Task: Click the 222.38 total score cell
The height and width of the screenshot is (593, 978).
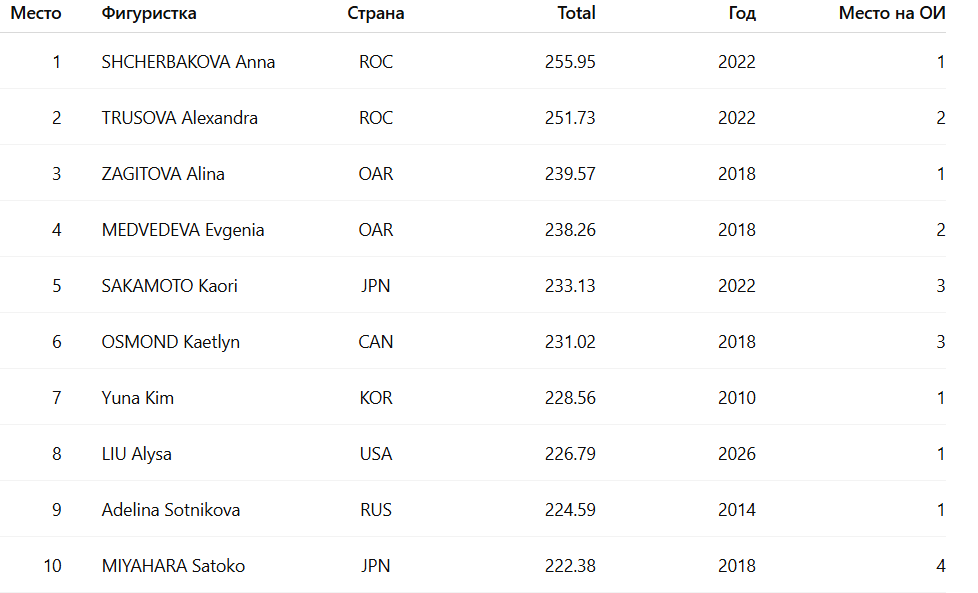Action: point(570,566)
